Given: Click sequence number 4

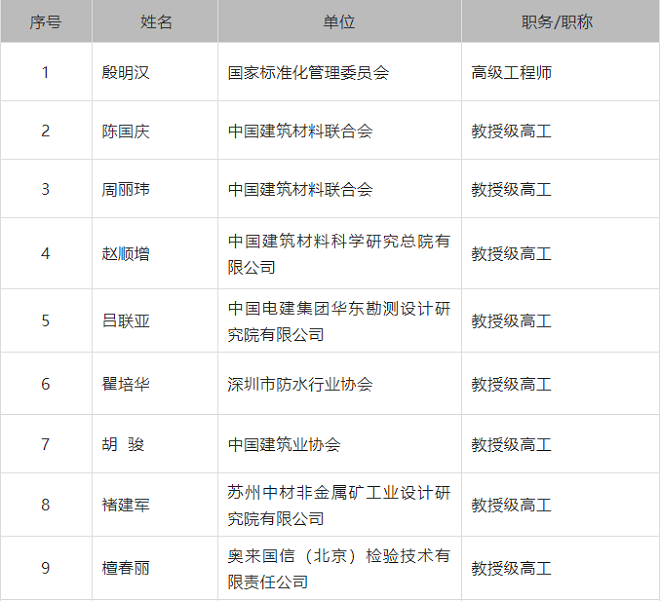Looking at the screenshot, I should [45, 254].
